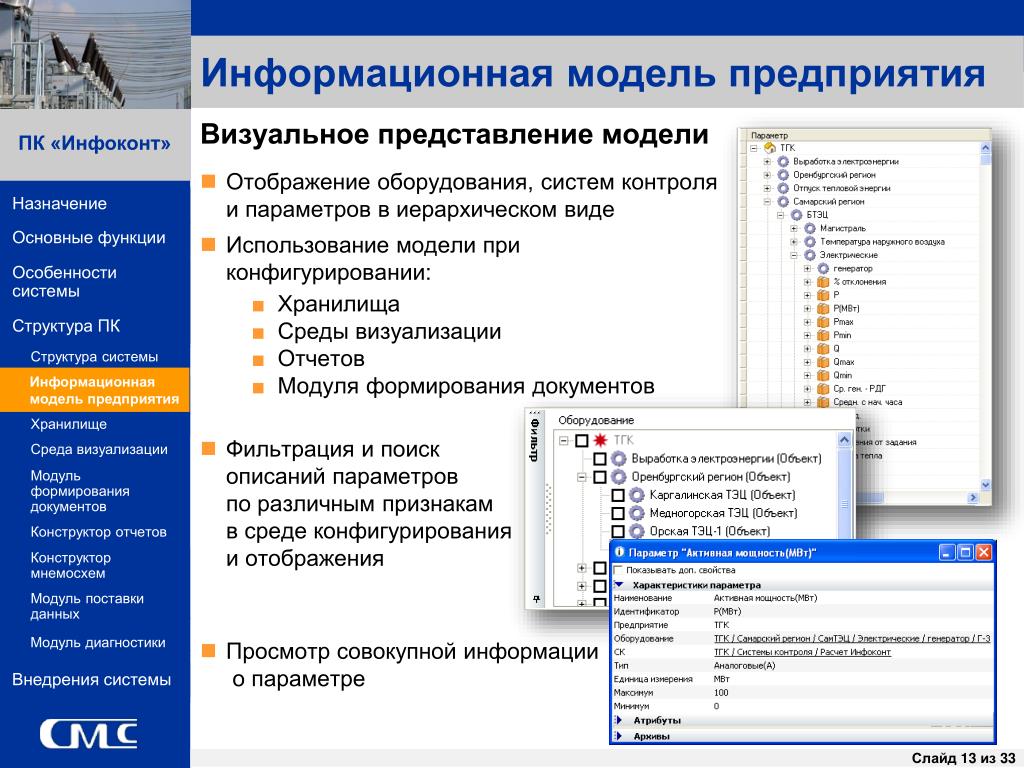This screenshot has height=768, width=1024.
Task: Collapse ТГК root in Параметр tree
Action: point(754,148)
